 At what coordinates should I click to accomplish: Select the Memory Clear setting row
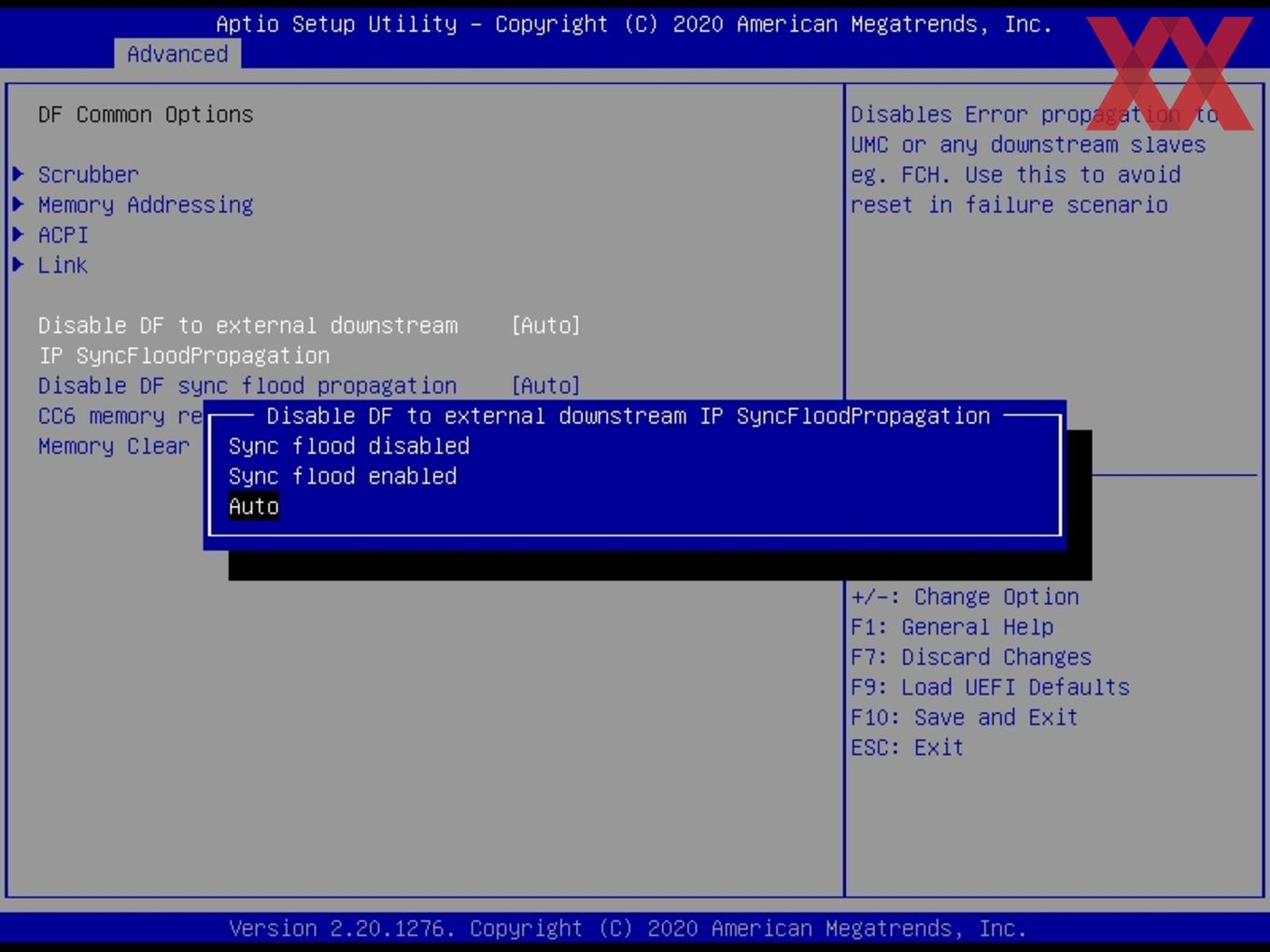coord(113,446)
